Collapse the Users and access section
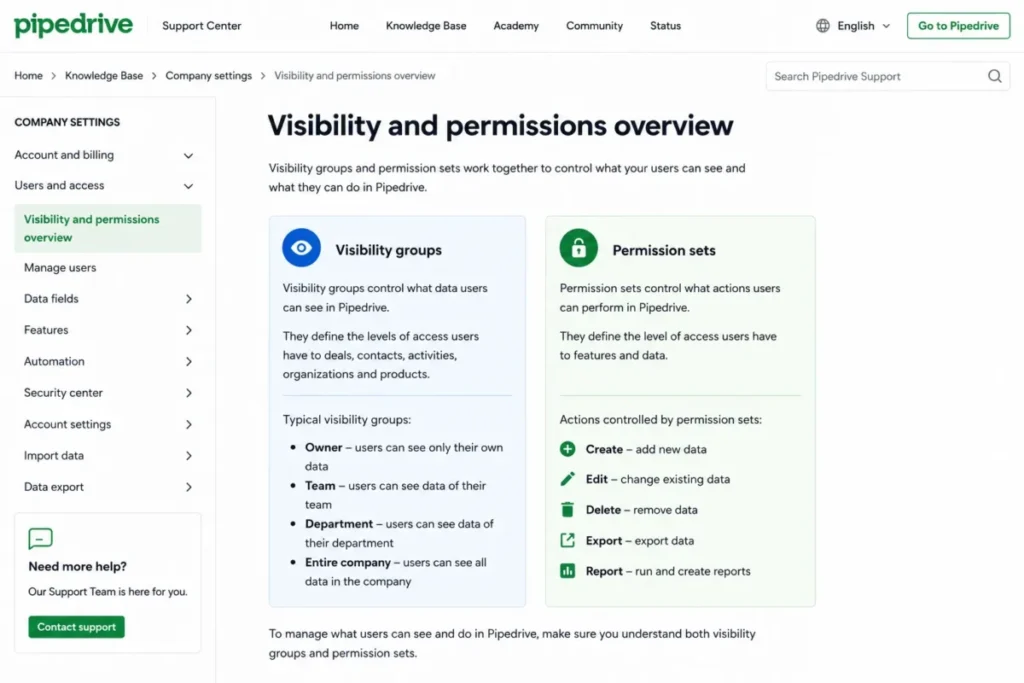 (188, 186)
